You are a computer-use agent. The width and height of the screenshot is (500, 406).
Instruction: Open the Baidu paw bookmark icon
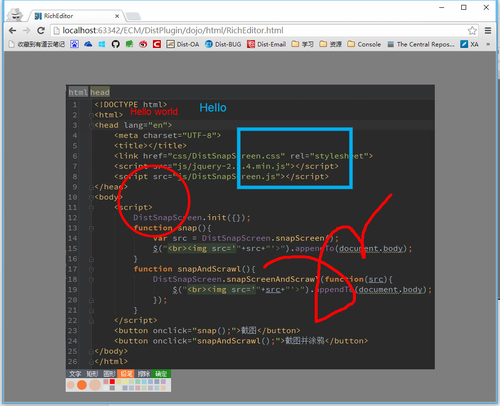pos(75,44)
